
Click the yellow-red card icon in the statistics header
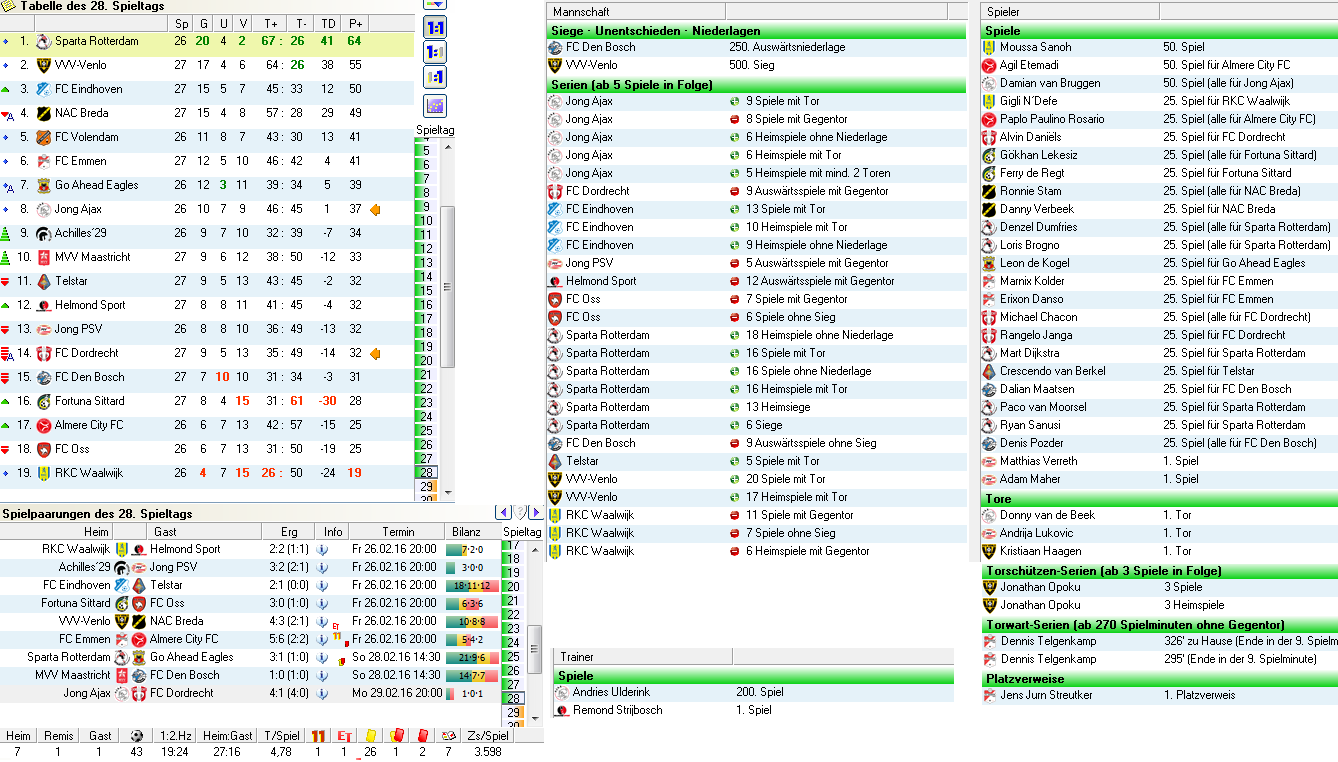click(x=396, y=735)
